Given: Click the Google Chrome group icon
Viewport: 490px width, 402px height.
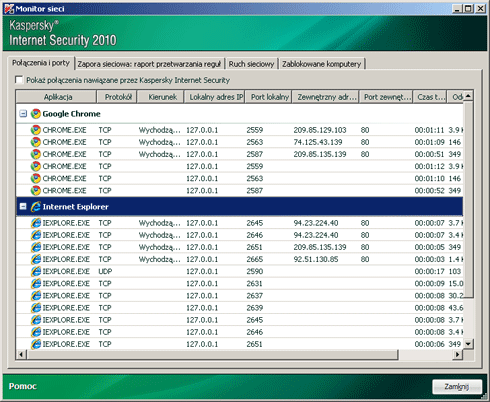Looking at the screenshot, I should point(36,114).
